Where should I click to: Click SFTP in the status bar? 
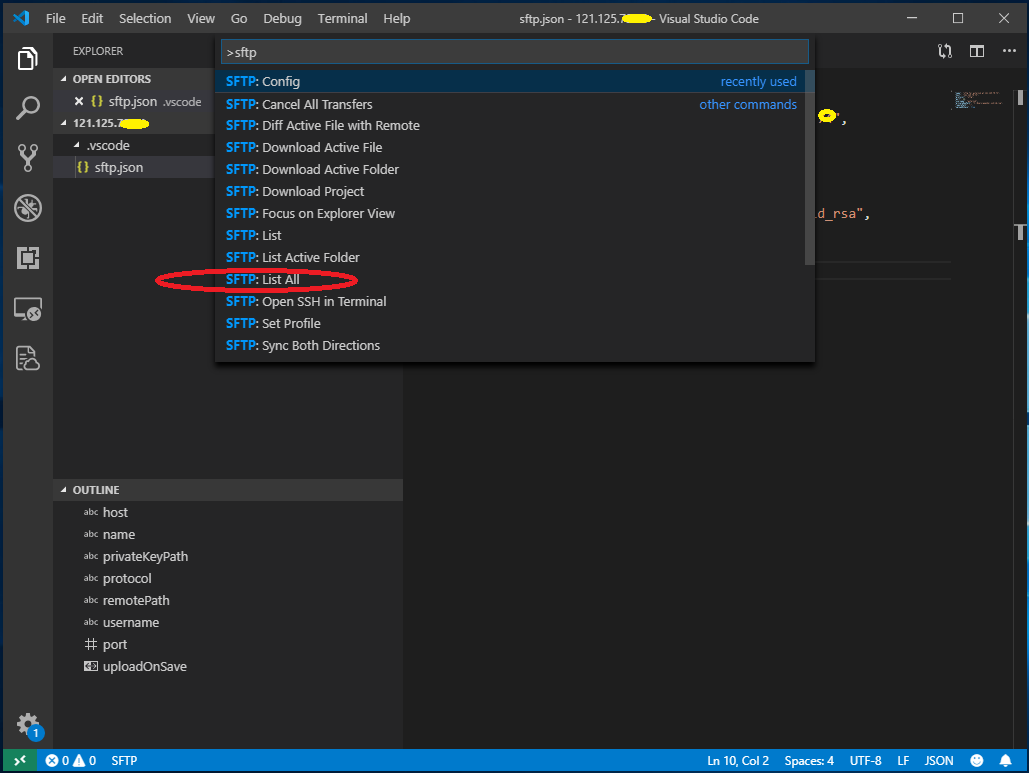coord(124,761)
